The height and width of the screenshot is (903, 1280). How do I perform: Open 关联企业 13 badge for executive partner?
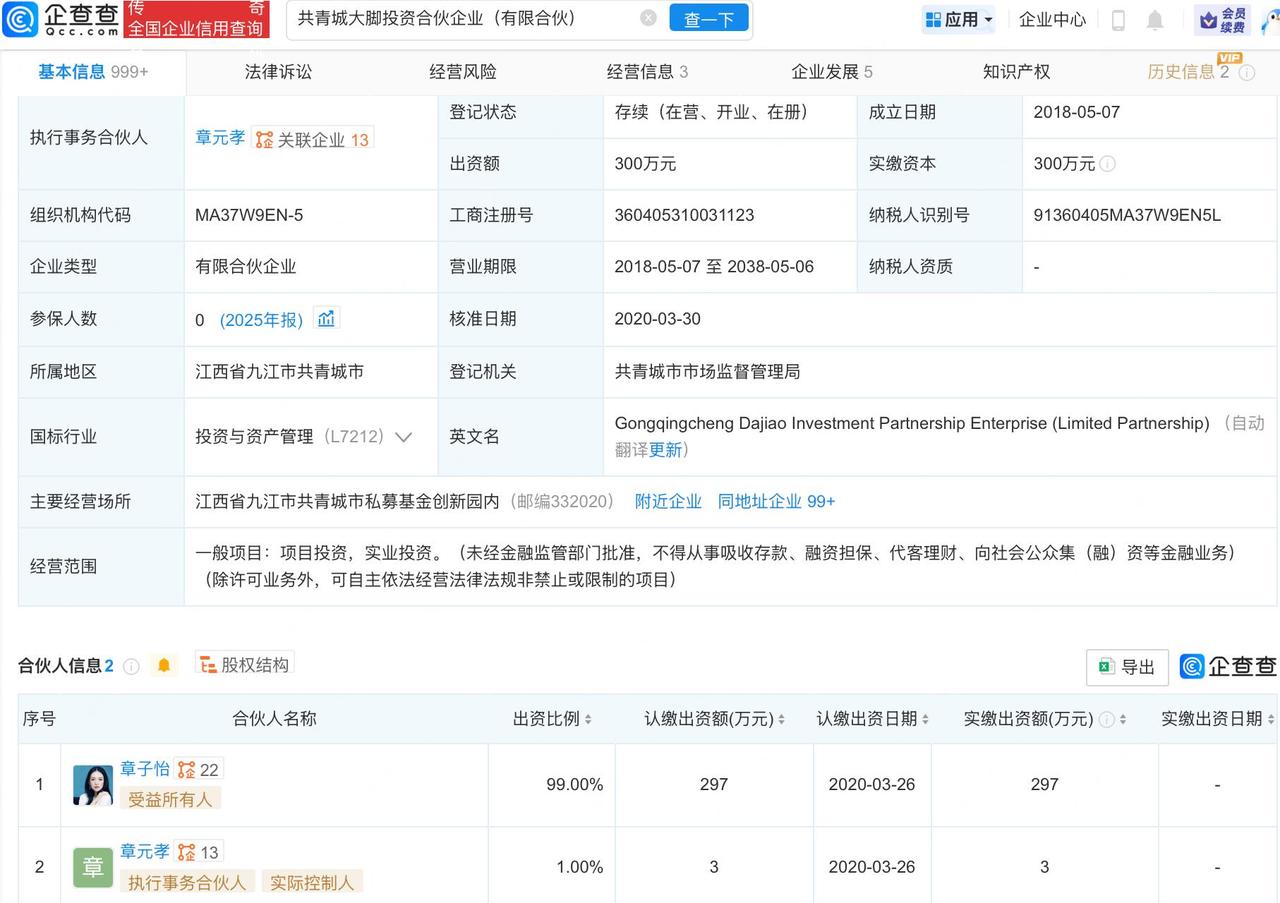click(x=313, y=139)
